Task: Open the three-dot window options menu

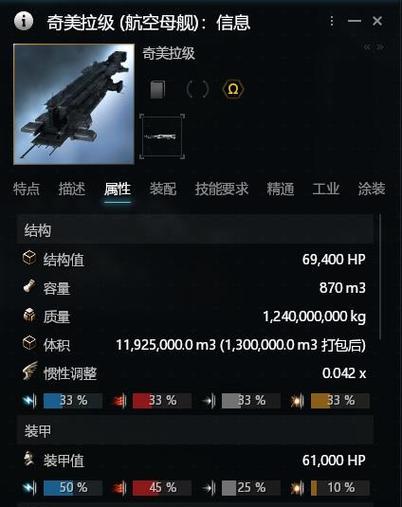Action: pos(331,21)
